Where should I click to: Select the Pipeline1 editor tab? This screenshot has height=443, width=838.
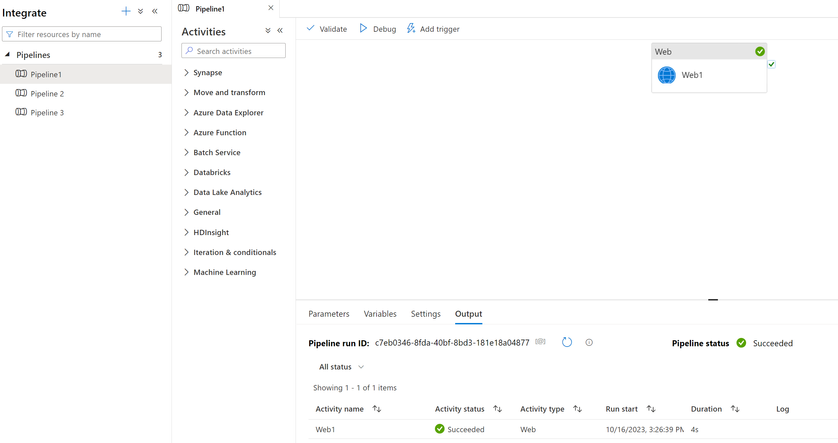click(210, 9)
